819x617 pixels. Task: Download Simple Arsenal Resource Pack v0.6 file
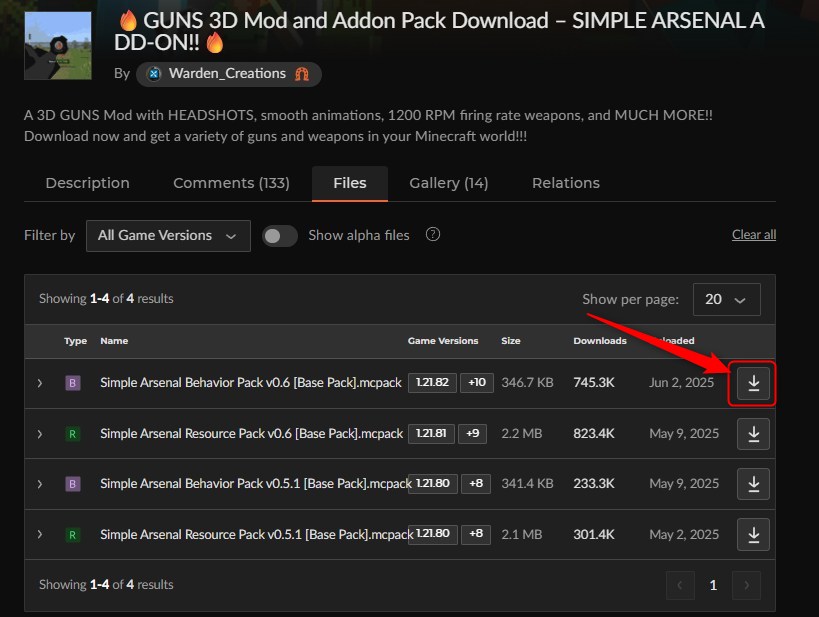point(753,434)
